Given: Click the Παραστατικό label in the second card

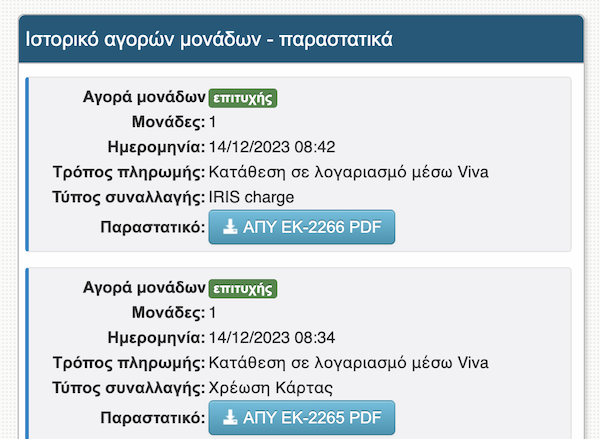Looking at the screenshot, I should 152,417.
